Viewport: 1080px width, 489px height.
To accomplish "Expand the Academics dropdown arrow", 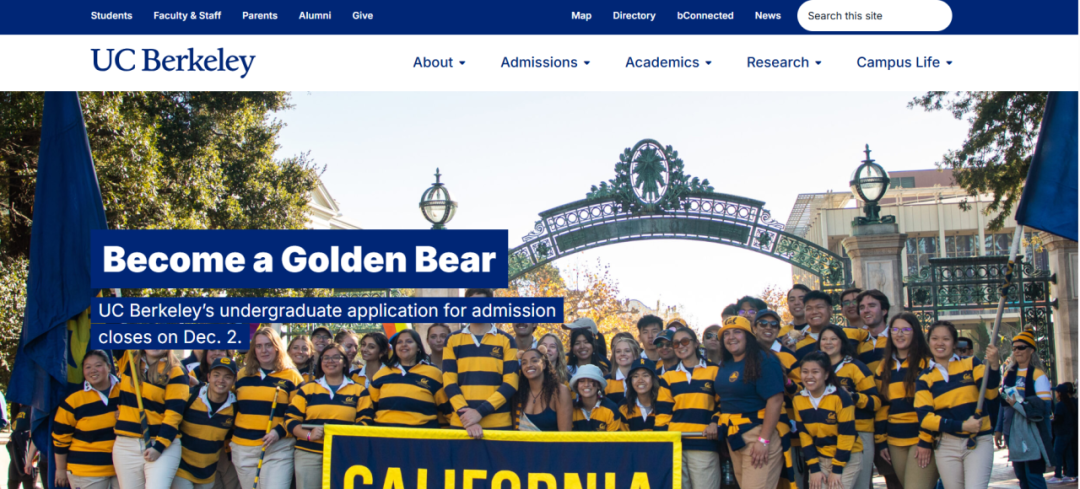I will [x=709, y=63].
